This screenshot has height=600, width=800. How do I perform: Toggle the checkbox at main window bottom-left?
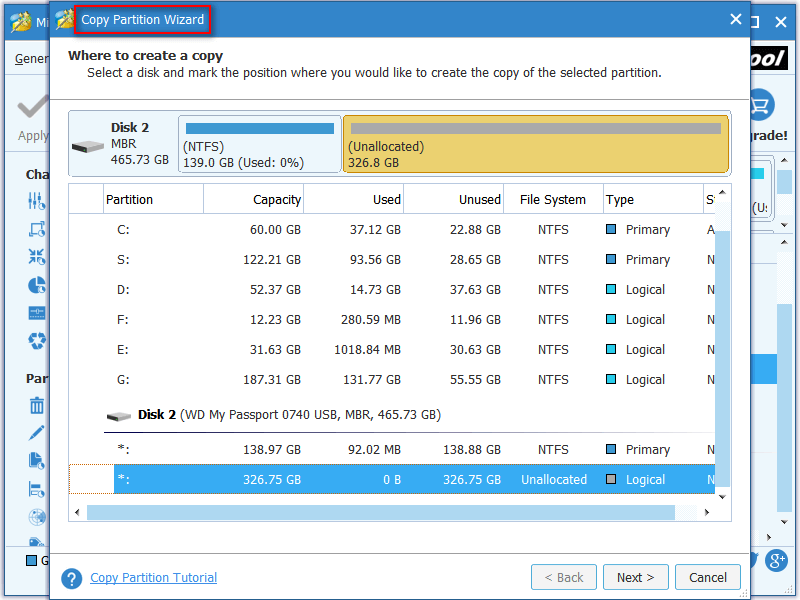pyautogui.click(x=31, y=561)
